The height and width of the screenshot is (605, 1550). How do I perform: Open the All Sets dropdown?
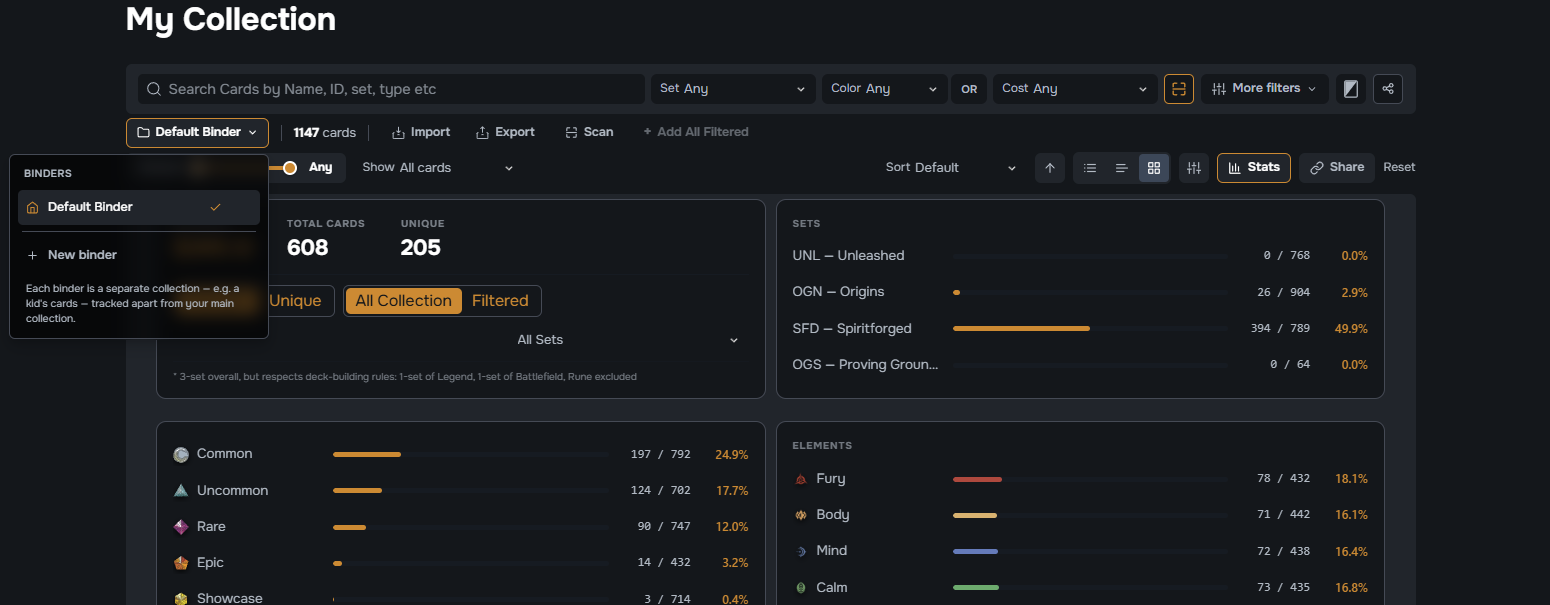pyautogui.click(x=628, y=340)
